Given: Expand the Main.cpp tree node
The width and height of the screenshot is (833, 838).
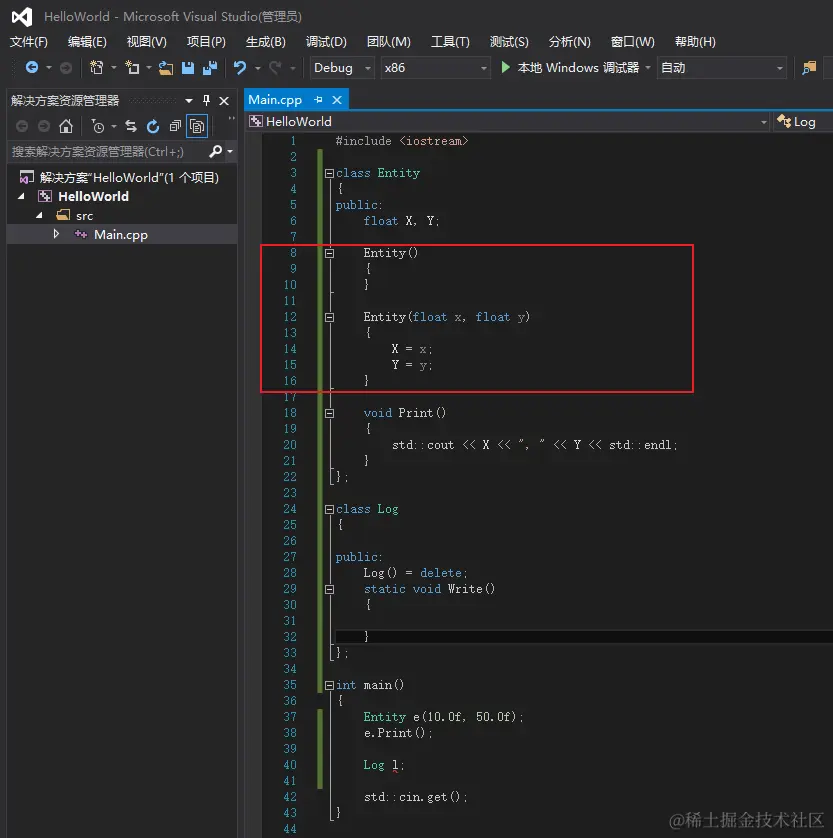Looking at the screenshot, I should (x=56, y=234).
